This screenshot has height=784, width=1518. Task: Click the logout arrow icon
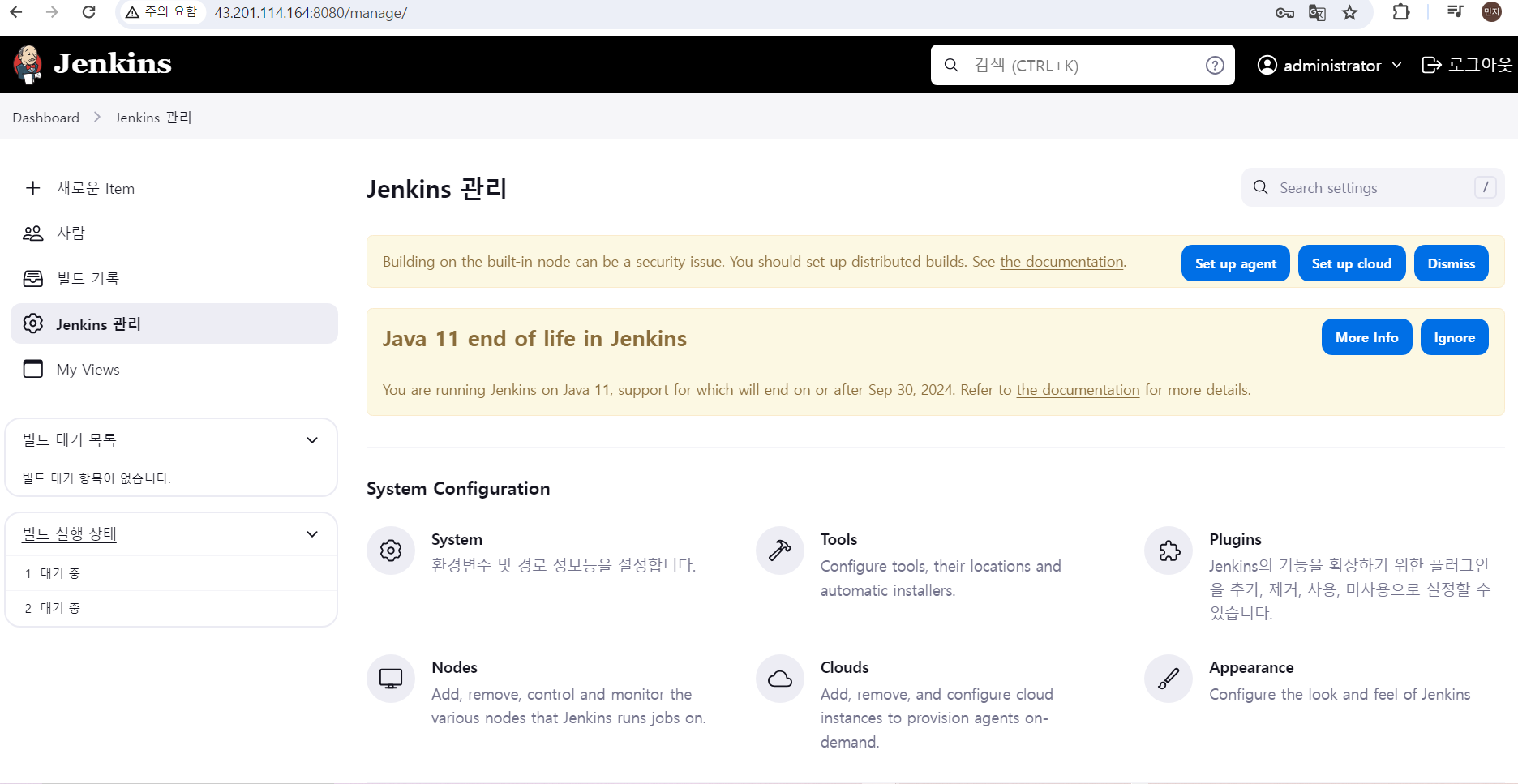tap(1431, 65)
